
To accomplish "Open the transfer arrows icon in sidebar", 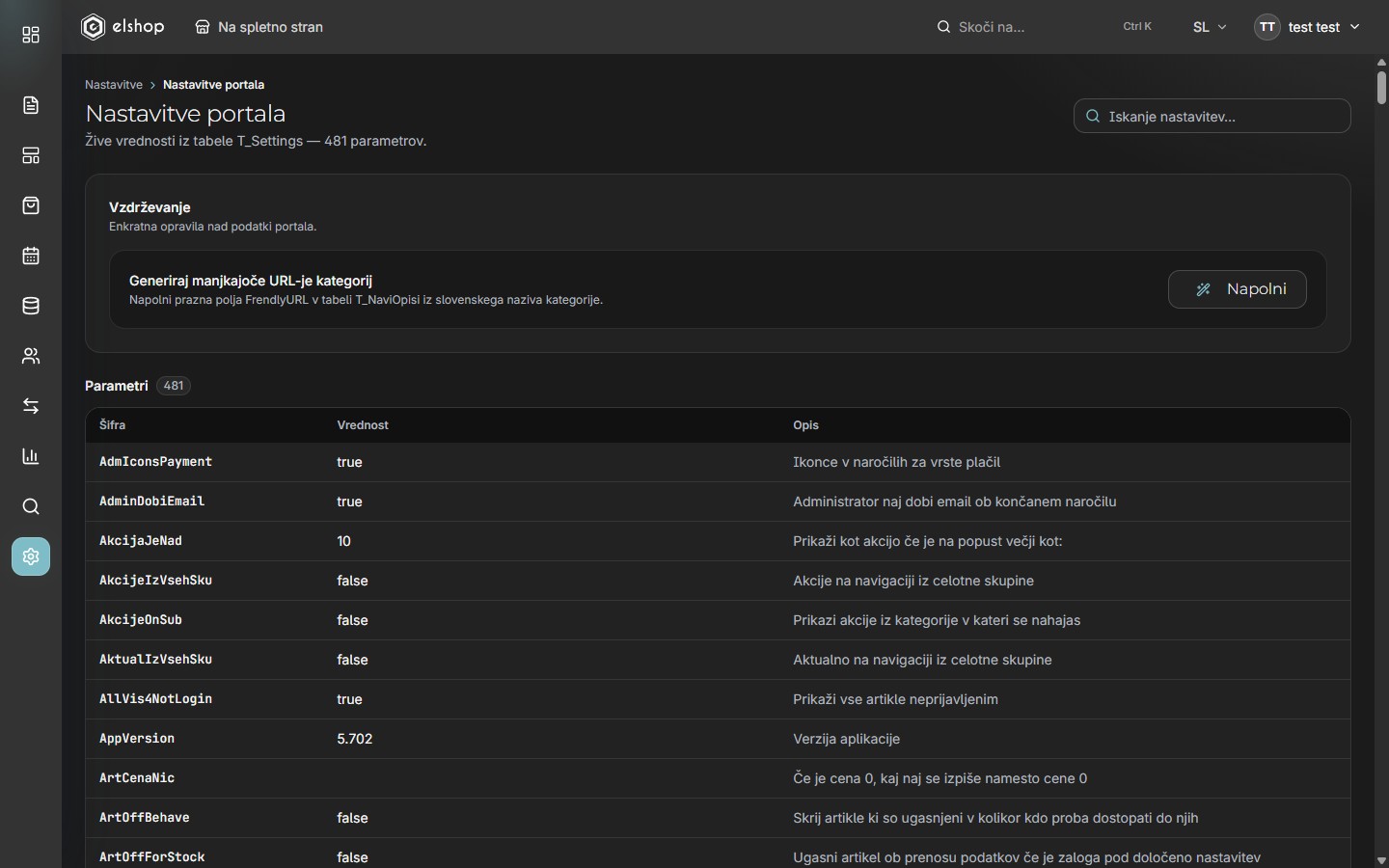I will (31, 406).
